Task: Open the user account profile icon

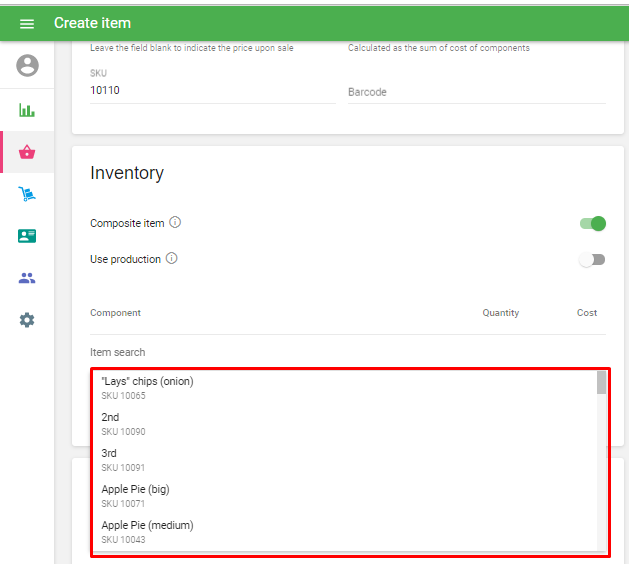Action: coord(27,66)
